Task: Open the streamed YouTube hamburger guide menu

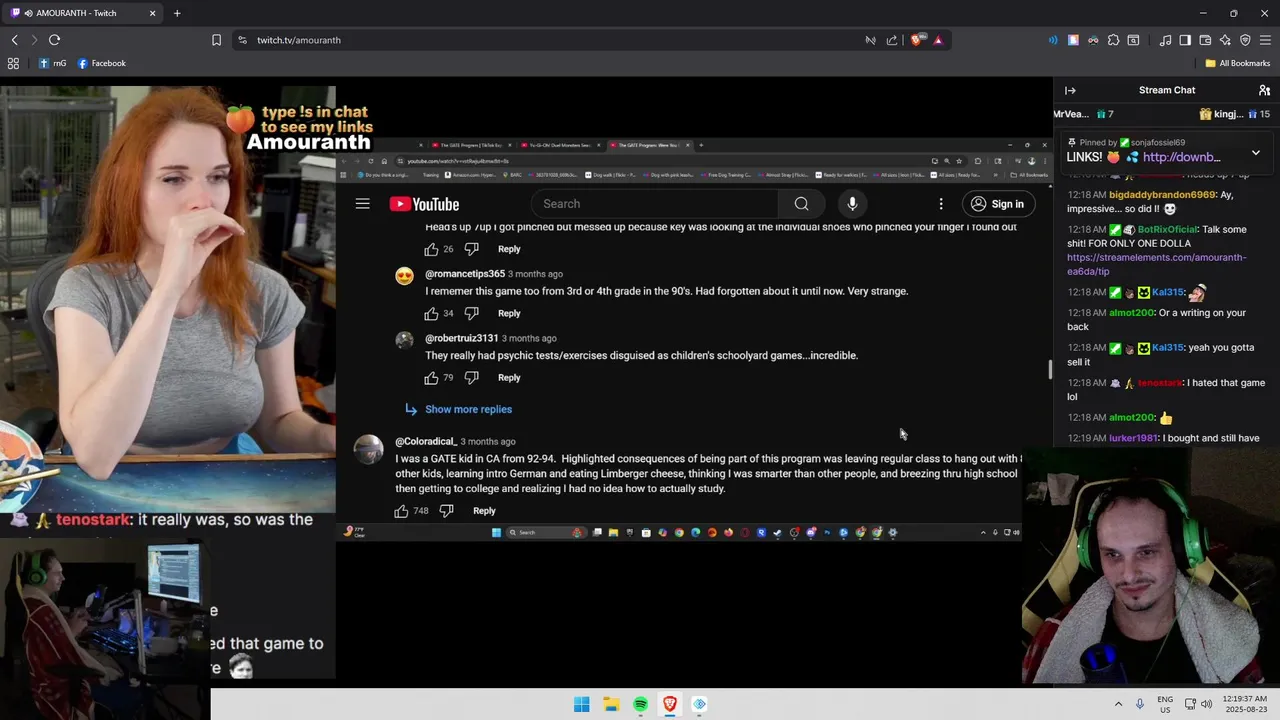Action: [x=363, y=204]
